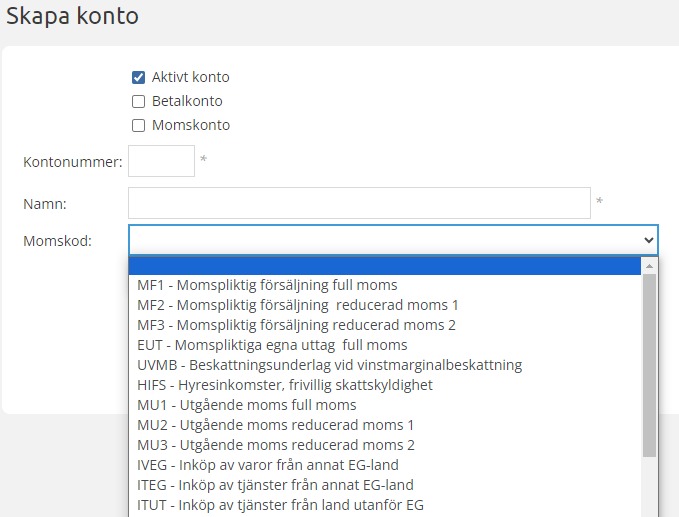This screenshot has width=679, height=517.
Task: Choose MU1 - Utgående moms full moms
Action: 246,405
